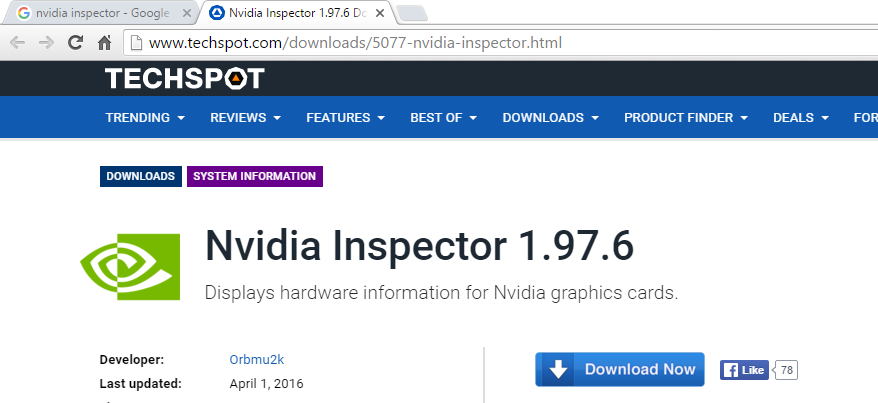The width and height of the screenshot is (878, 403).
Task: Click the browser back arrow
Action: point(17,43)
